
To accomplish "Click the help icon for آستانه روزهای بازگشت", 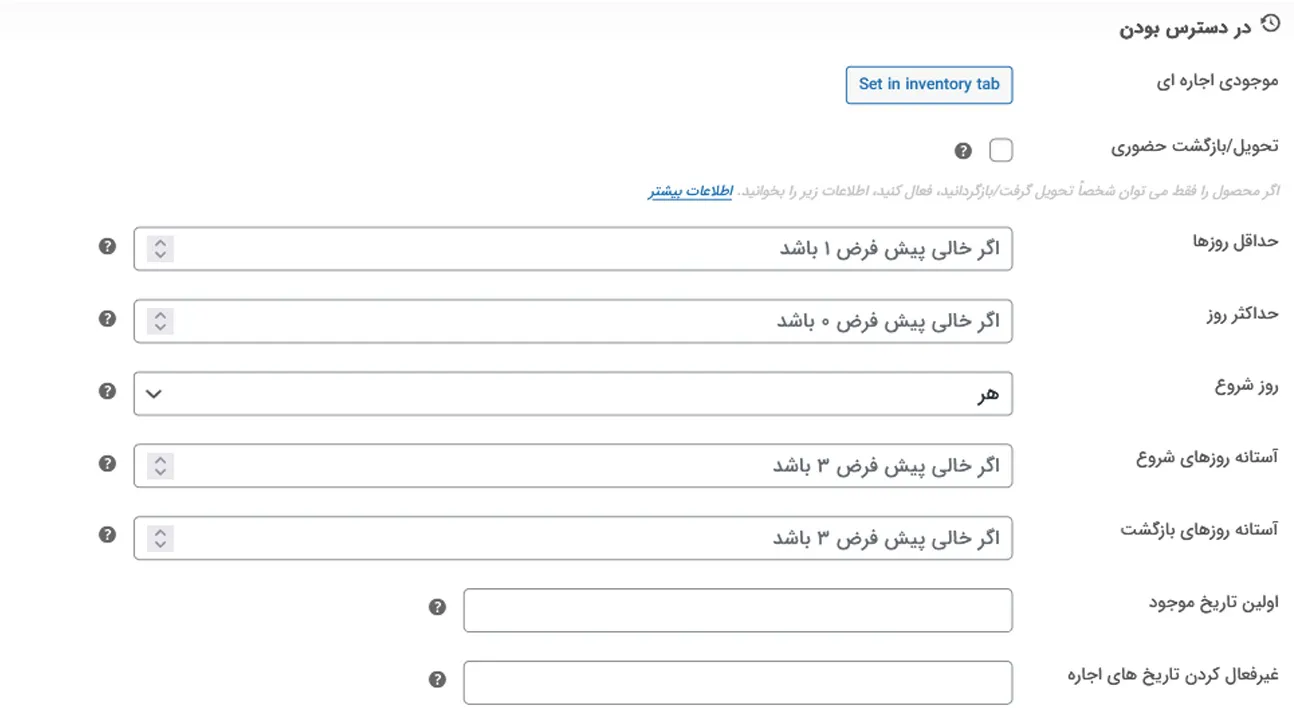I will click(x=107, y=535).
